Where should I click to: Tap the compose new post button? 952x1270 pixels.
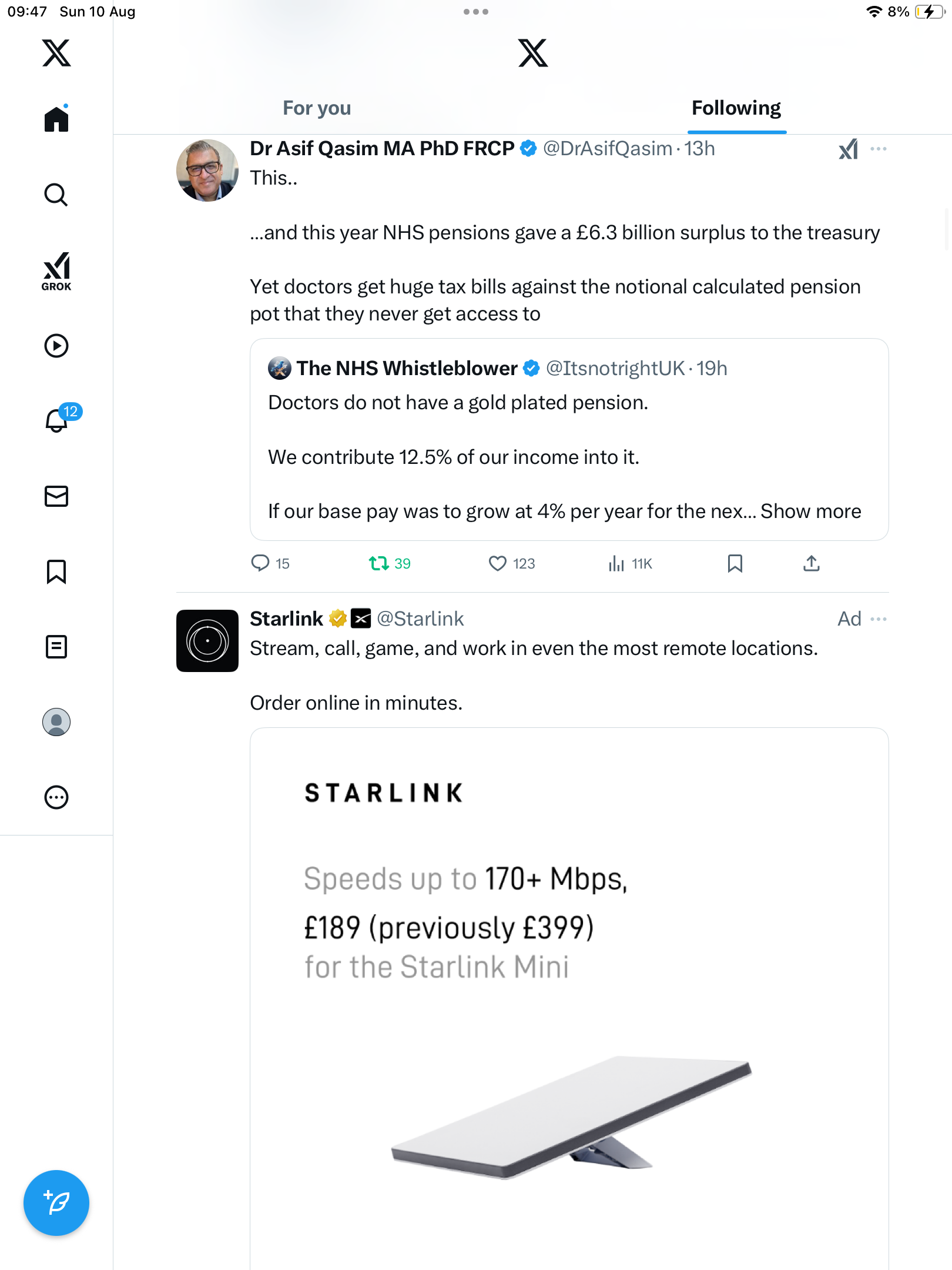coord(56,1203)
